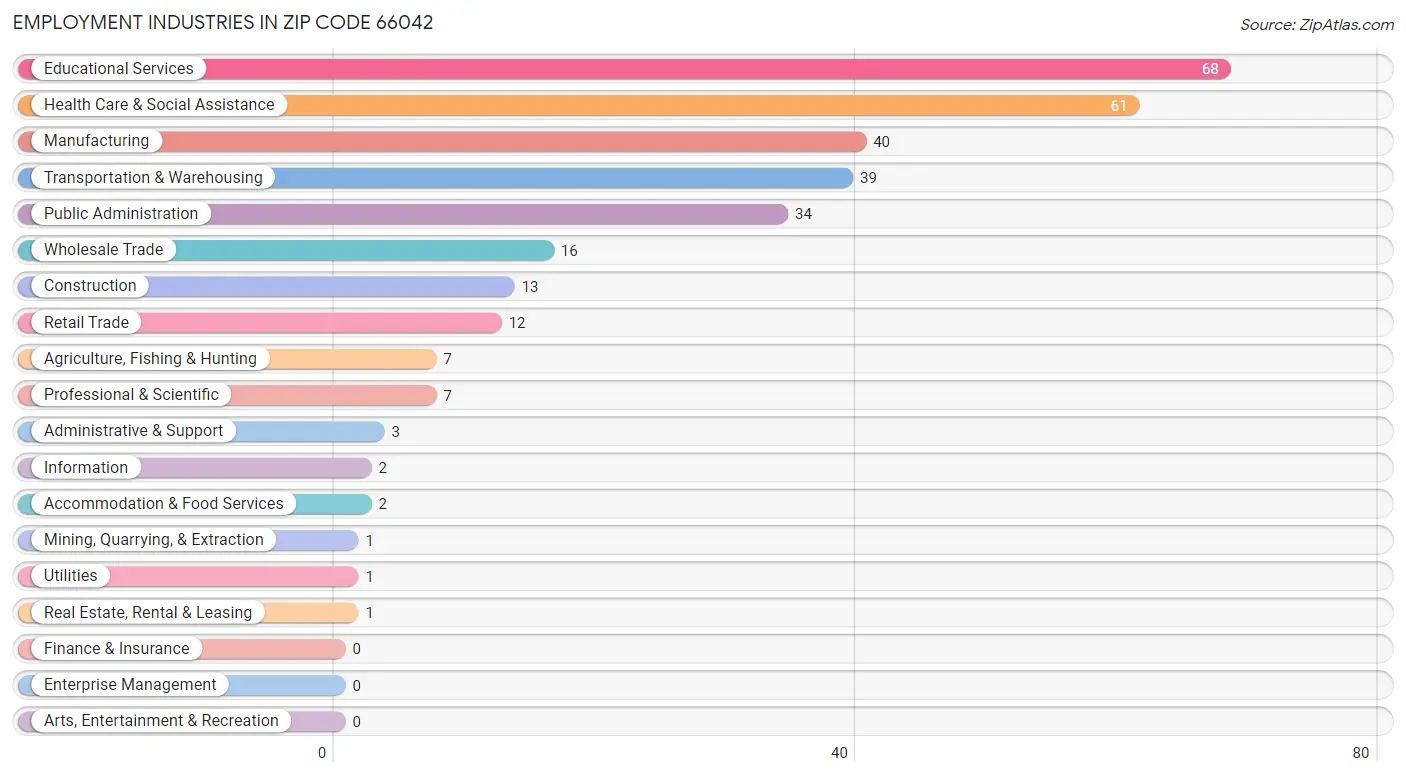This screenshot has height=776, width=1406.
Task: Select the Professional & Scientific label
Action: point(131,395)
